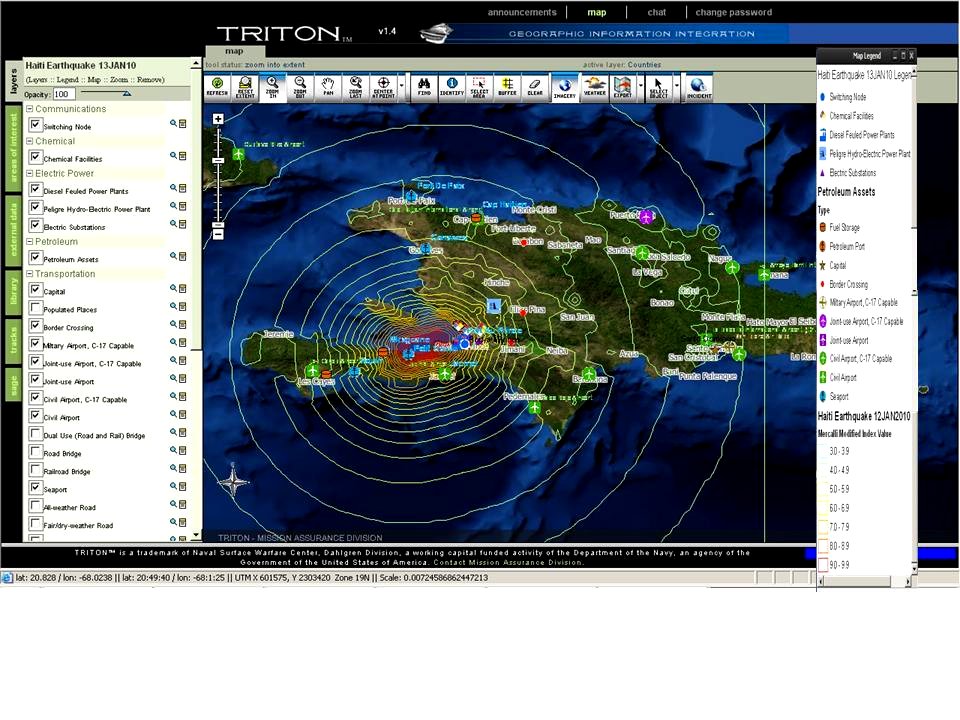Open dropdown arrow next to Center At Point
The height and width of the screenshot is (720, 960).
point(402,87)
